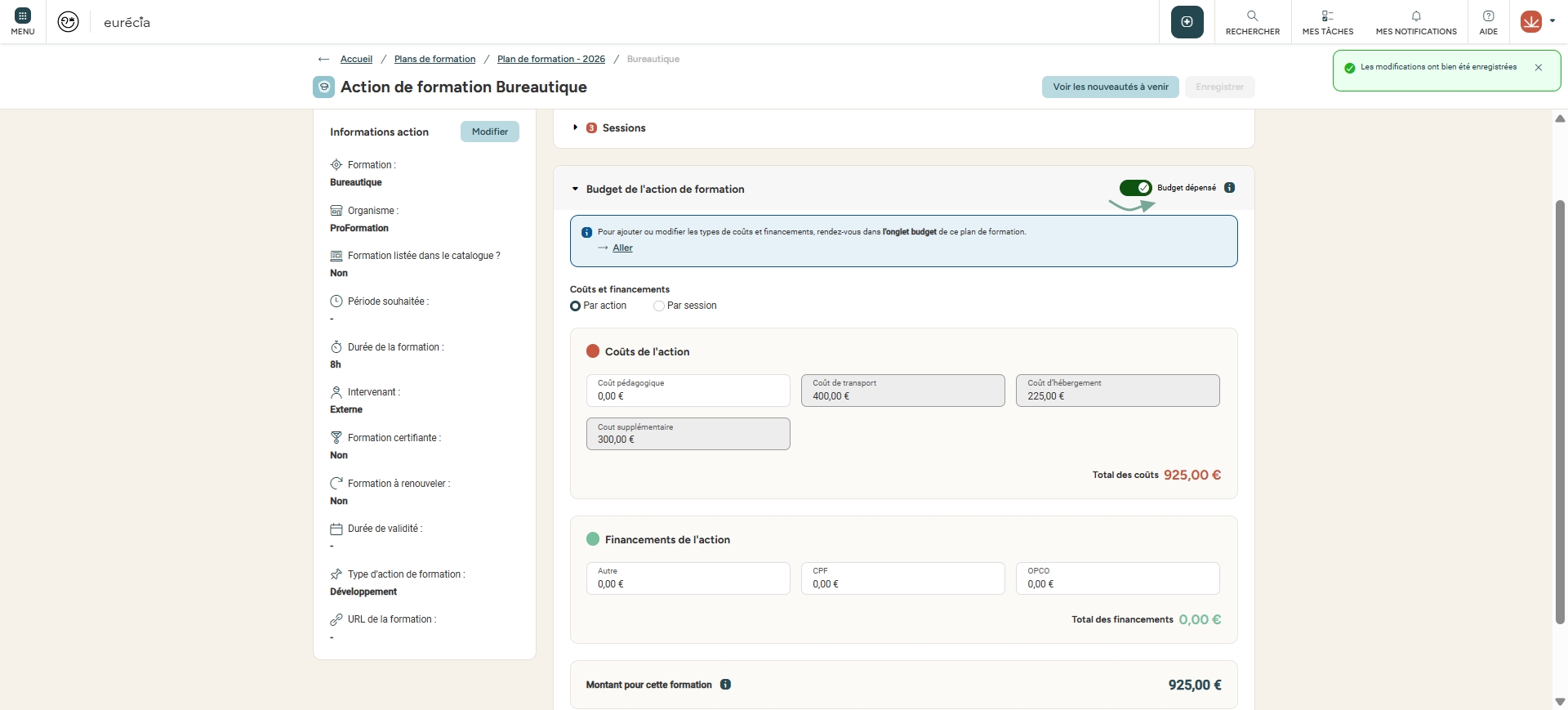Open the user profile avatar dropdown

1536,22
